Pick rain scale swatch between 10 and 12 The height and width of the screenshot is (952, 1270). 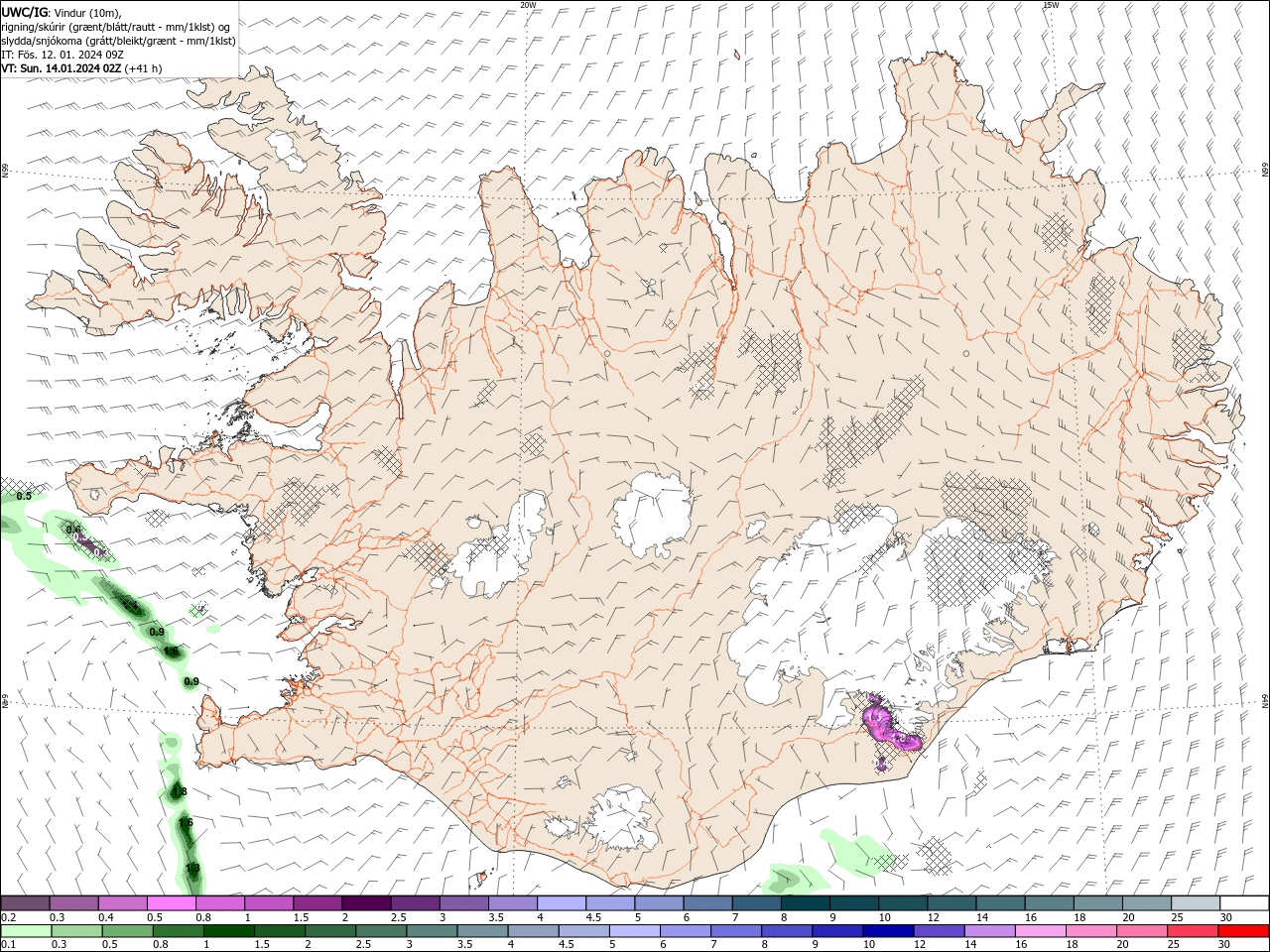[x=887, y=931]
